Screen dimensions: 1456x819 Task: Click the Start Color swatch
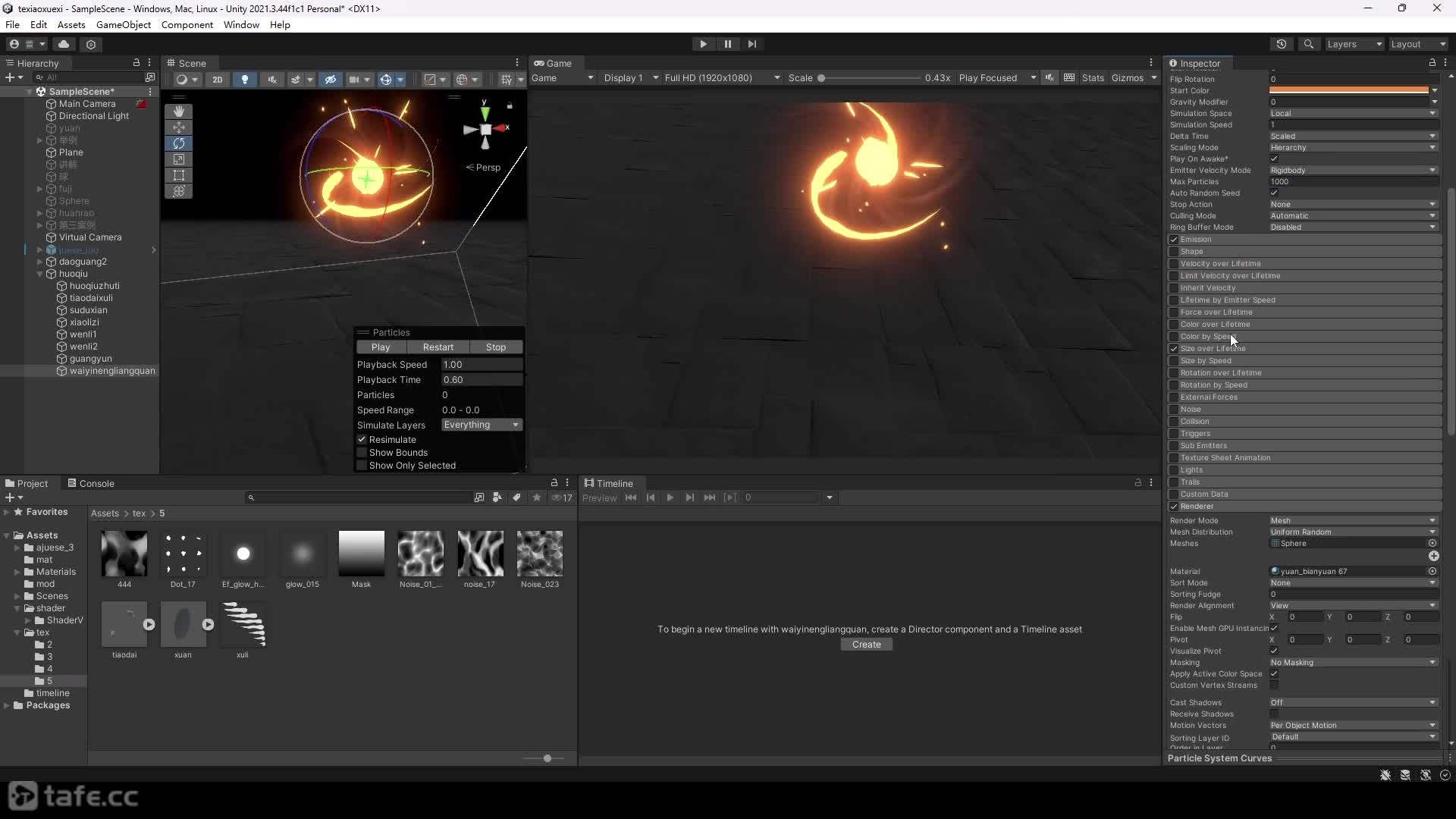pos(1349,91)
